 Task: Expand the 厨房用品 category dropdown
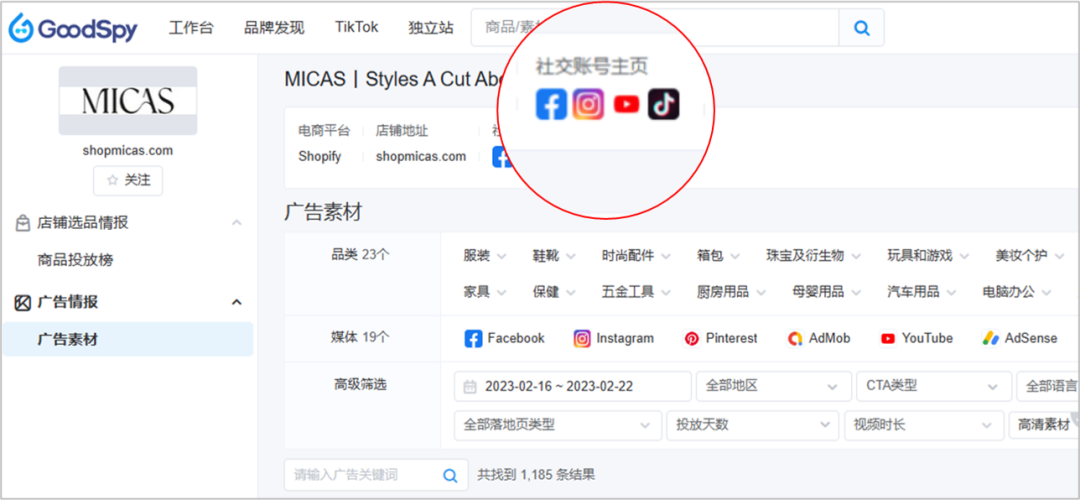[731, 292]
